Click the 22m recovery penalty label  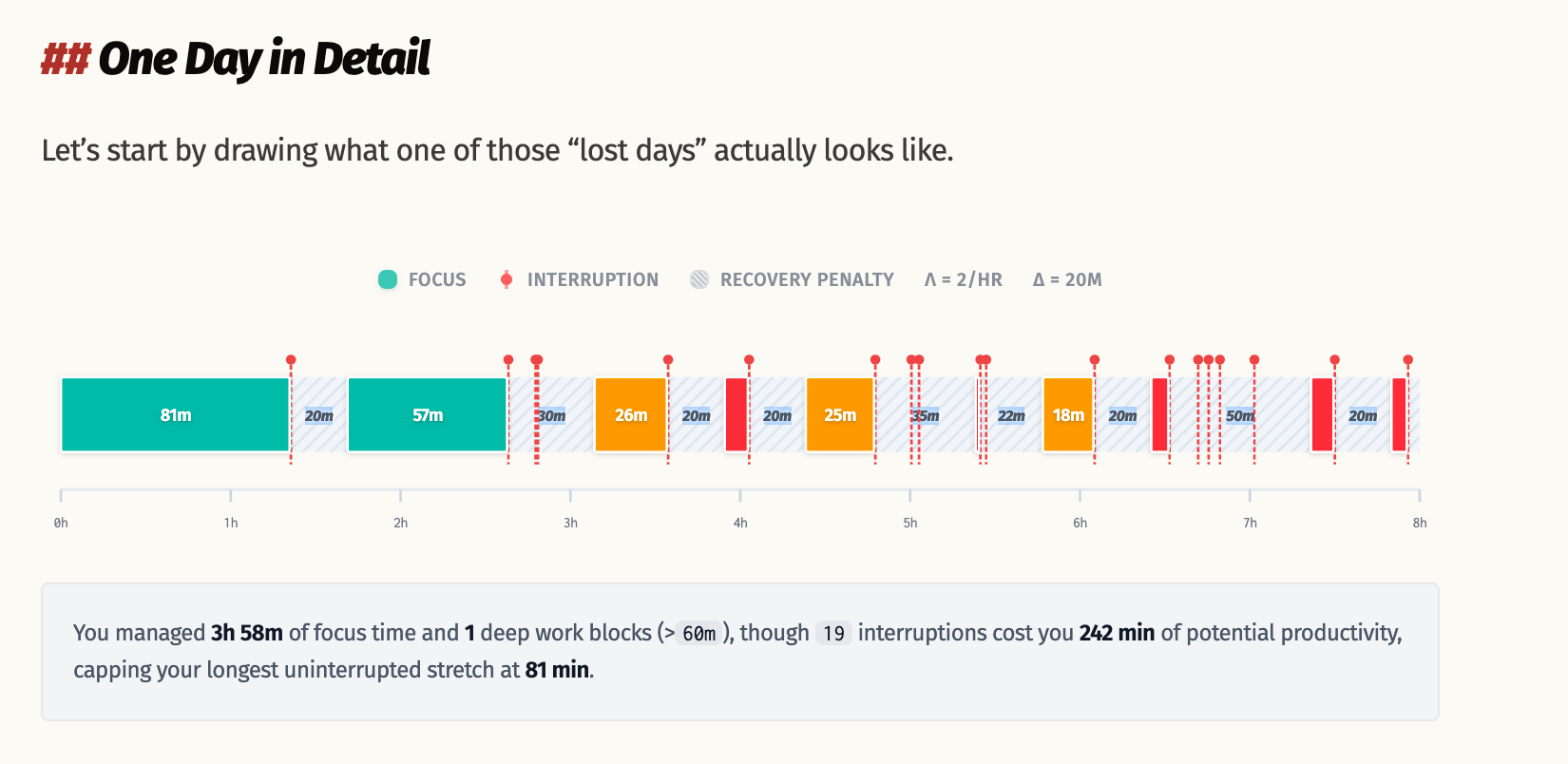(1011, 416)
